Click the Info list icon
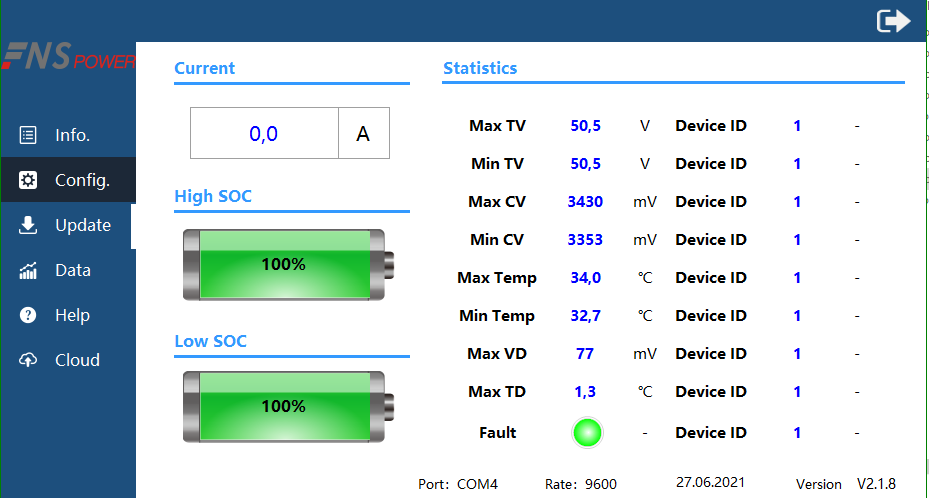The image size is (929, 498). (28, 135)
